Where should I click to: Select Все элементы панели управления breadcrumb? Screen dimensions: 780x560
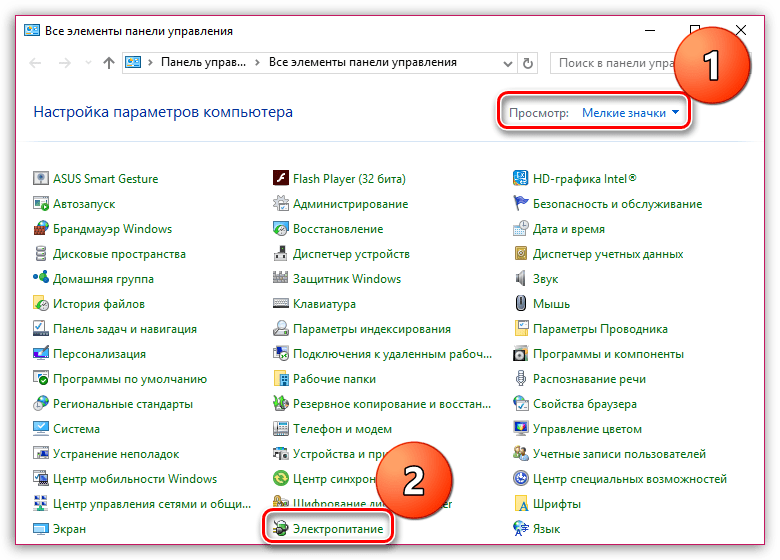tap(363, 62)
